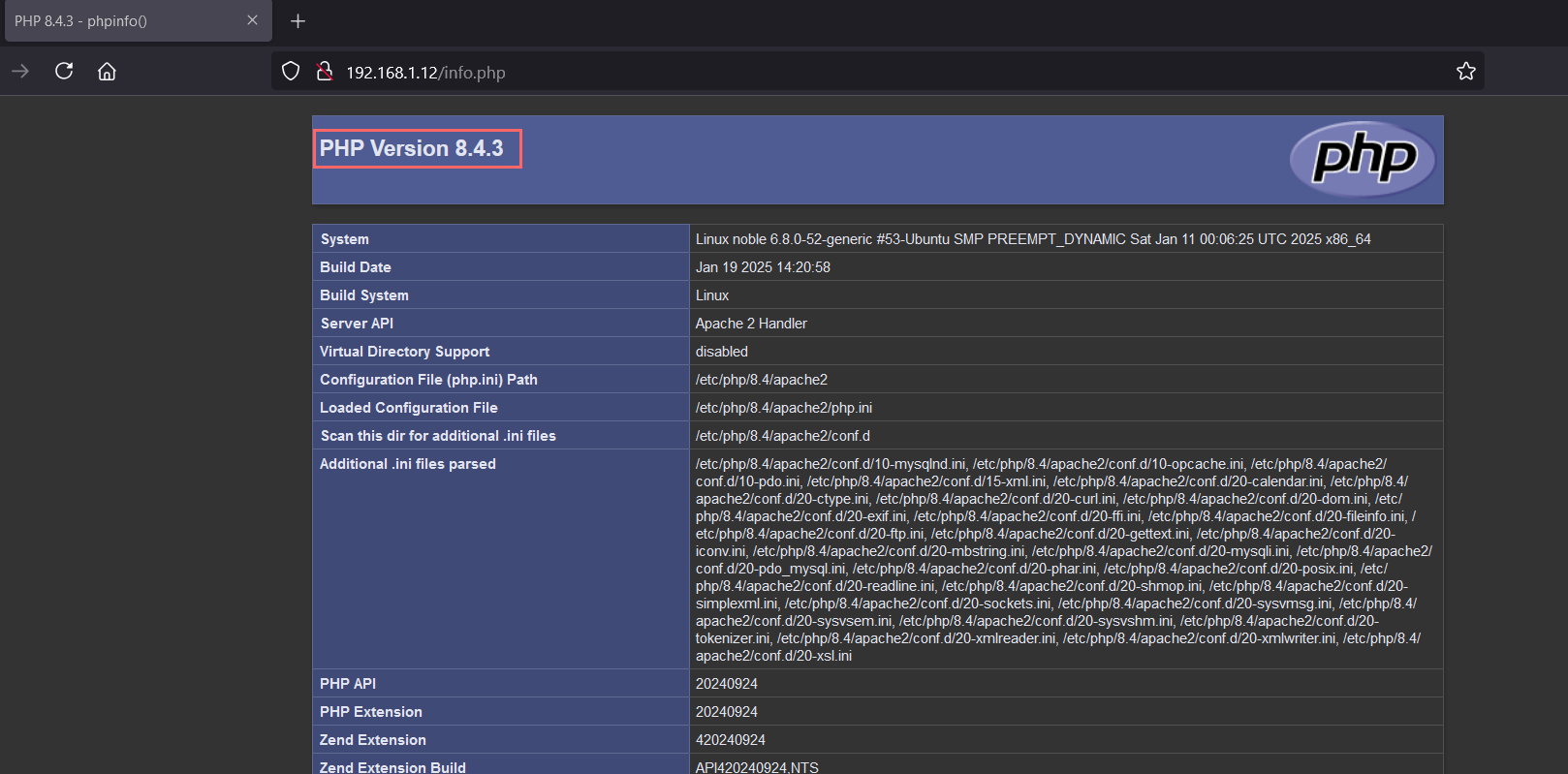Select the PHP Extension label

tap(371, 712)
